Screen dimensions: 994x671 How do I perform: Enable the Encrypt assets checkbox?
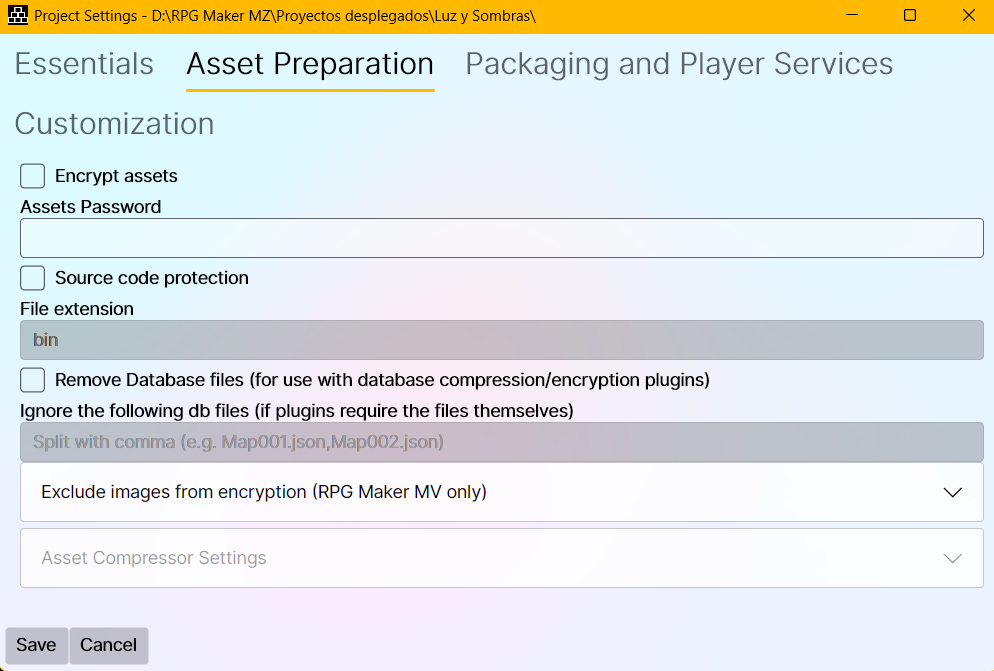point(33,176)
